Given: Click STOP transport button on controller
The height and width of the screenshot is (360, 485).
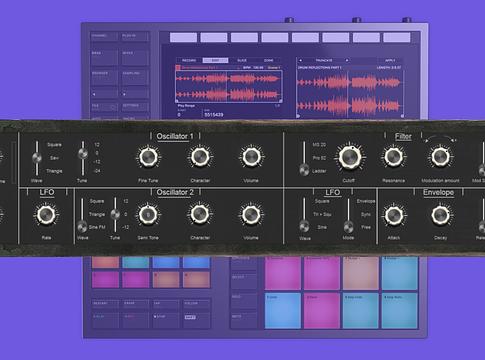Looking at the screenshot, I should (x=166, y=319).
